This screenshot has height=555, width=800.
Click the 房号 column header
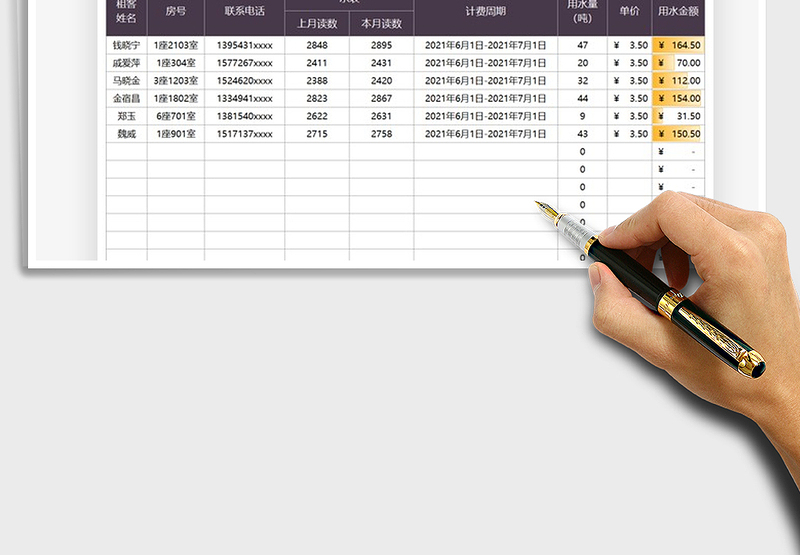[x=175, y=12]
